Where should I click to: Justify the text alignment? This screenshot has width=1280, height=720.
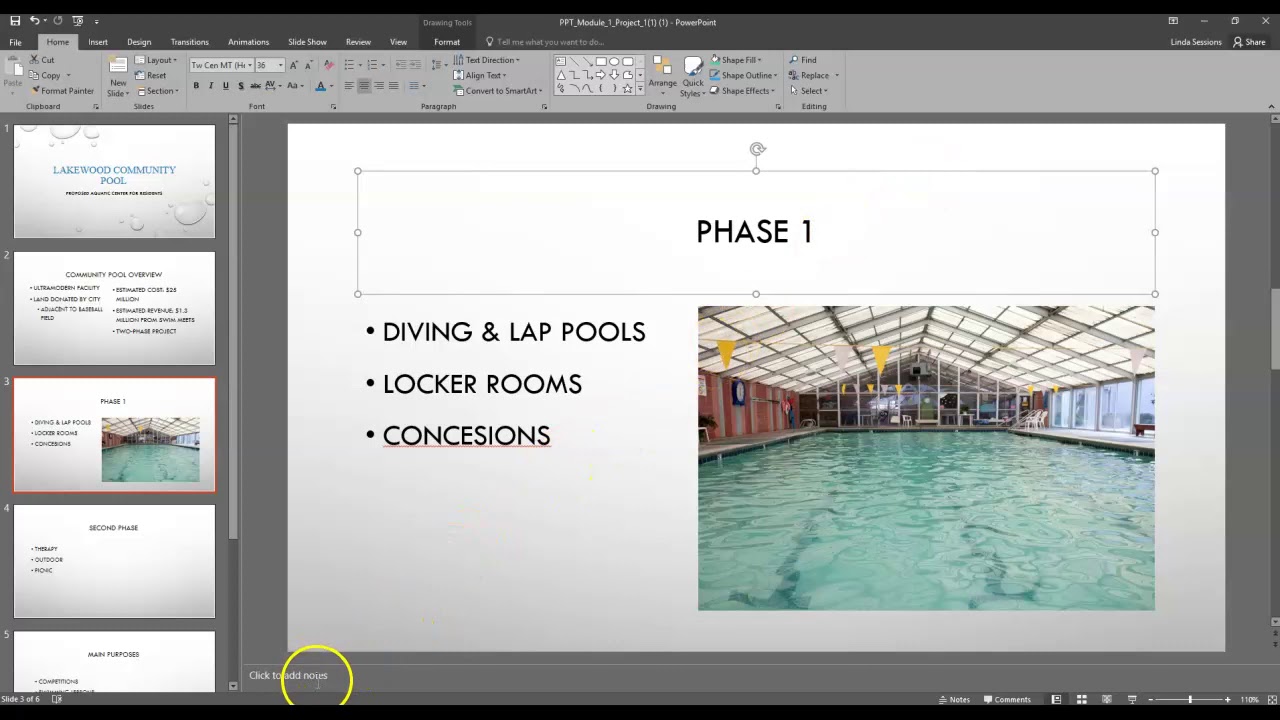pos(393,86)
